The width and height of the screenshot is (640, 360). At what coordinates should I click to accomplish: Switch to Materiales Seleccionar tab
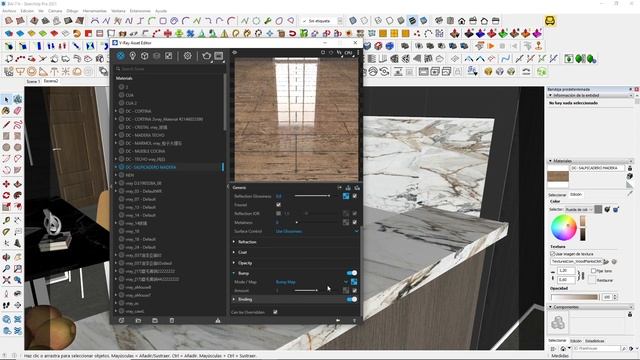[557, 195]
